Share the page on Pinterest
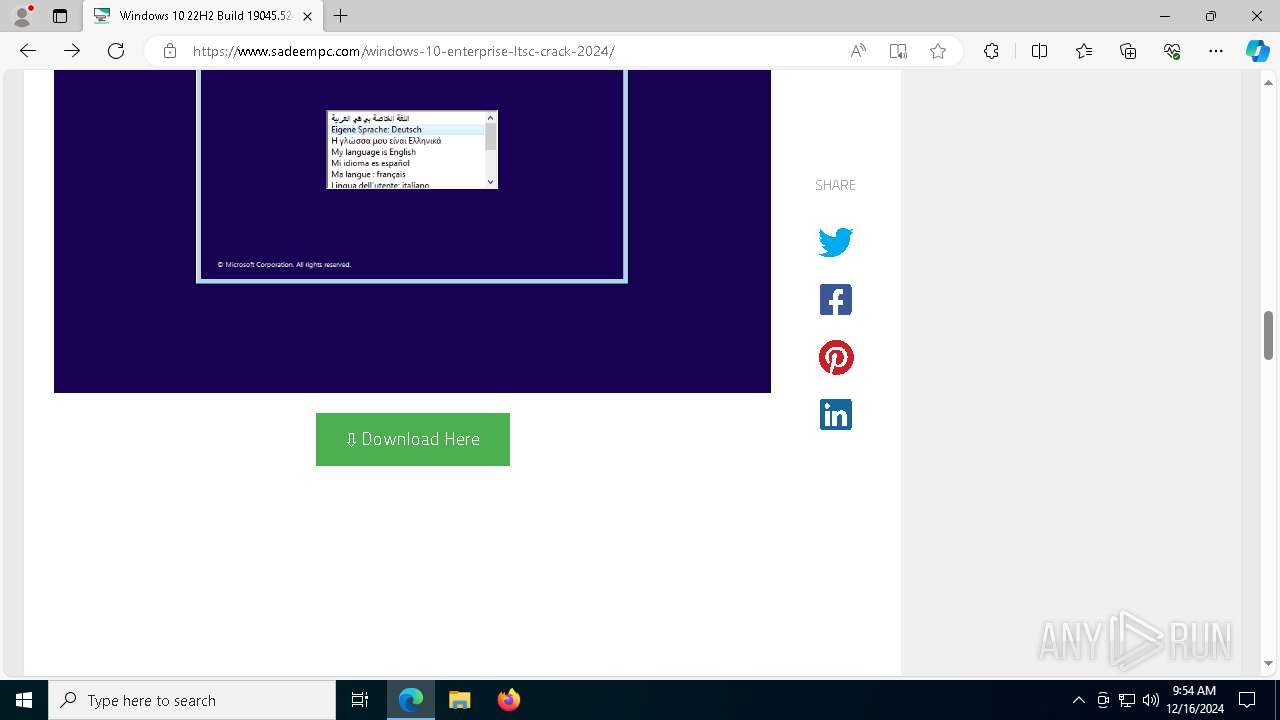The height and width of the screenshot is (720, 1280). [x=836, y=357]
